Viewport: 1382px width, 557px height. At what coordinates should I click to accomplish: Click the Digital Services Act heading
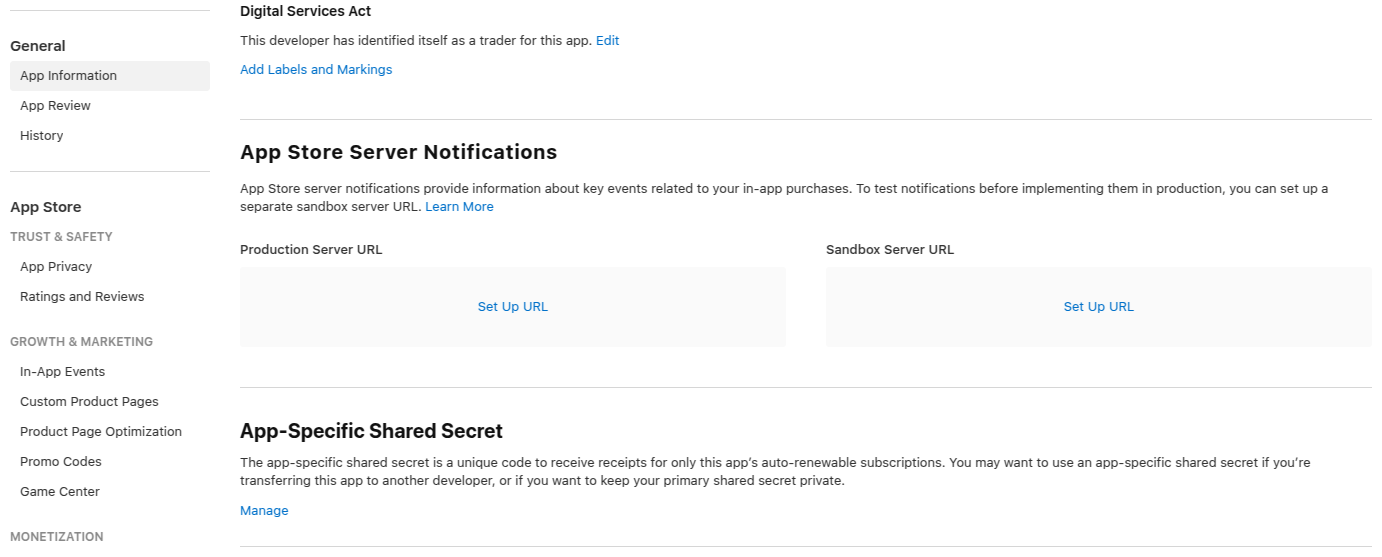[x=305, y=12]
